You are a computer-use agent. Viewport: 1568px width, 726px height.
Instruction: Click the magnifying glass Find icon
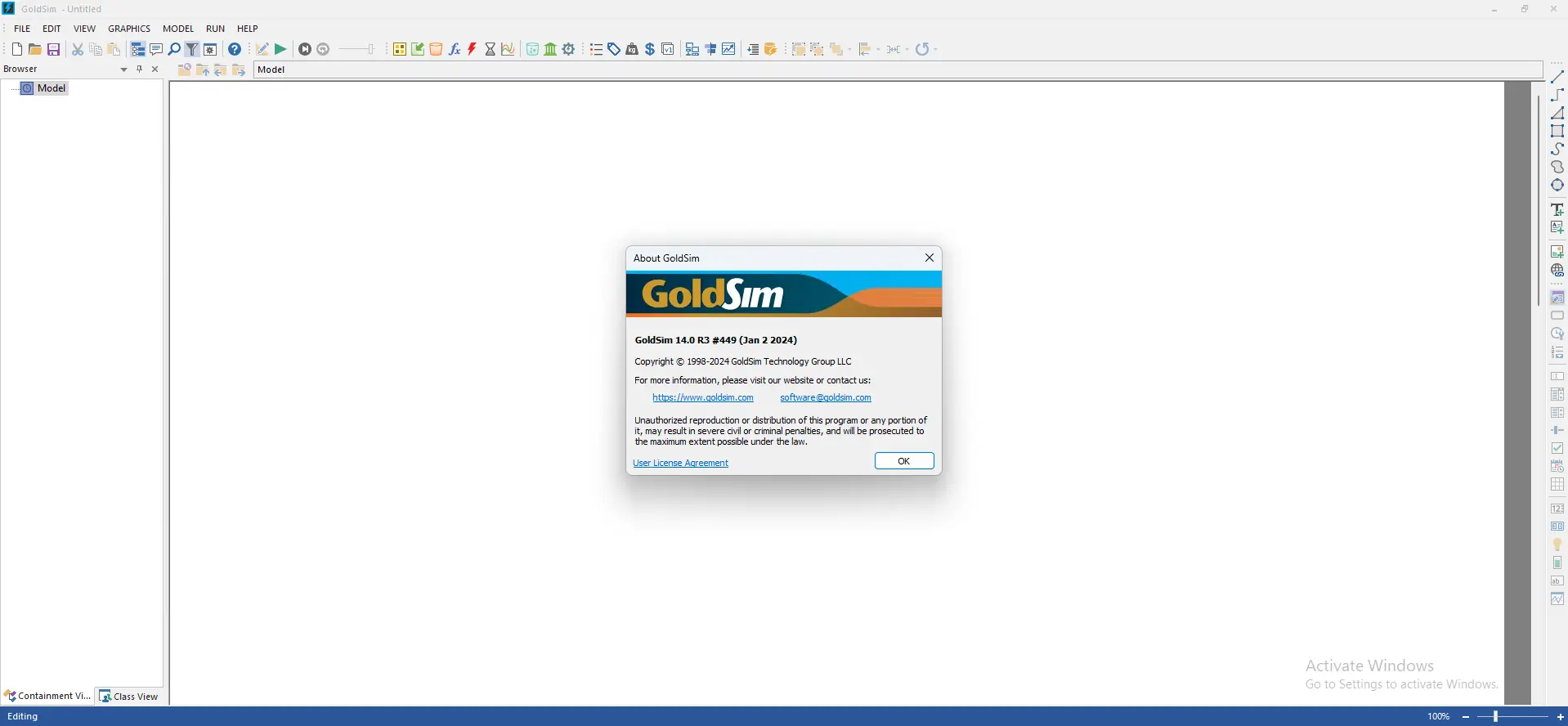(x=174, y=50)
